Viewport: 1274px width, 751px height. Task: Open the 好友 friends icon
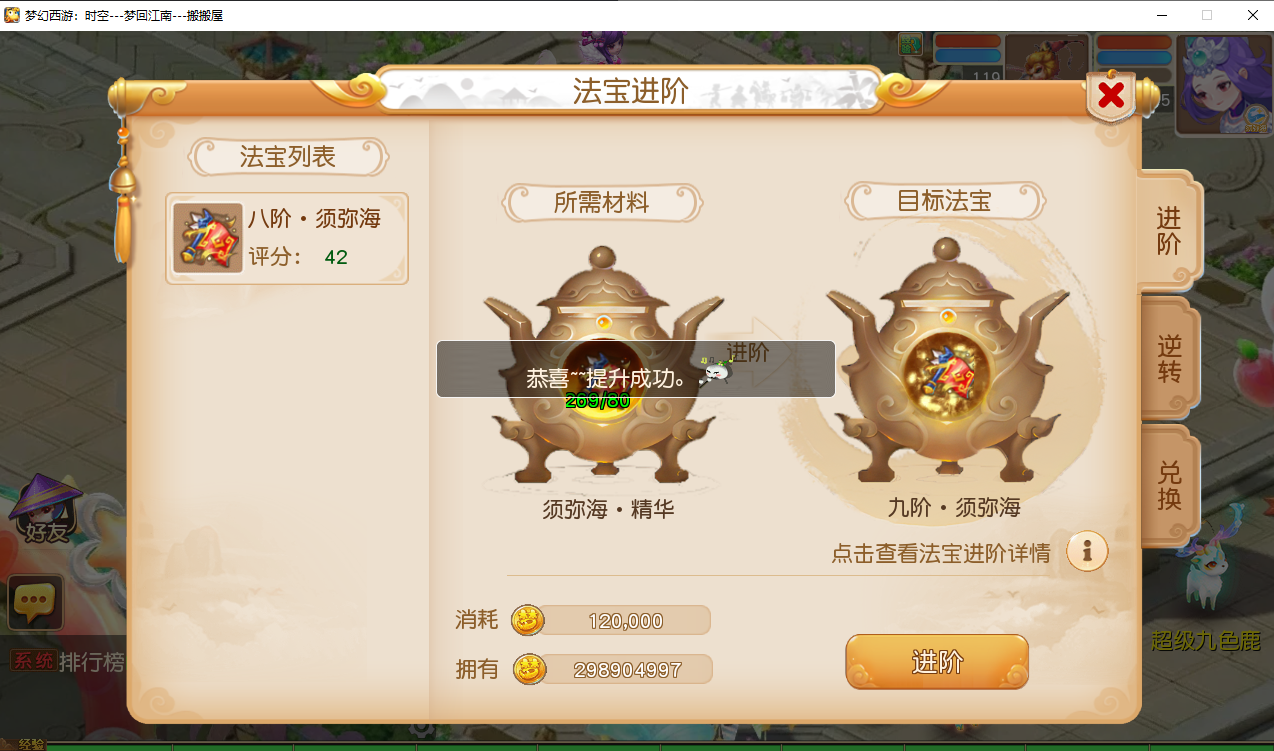click(x=46, y=511)
